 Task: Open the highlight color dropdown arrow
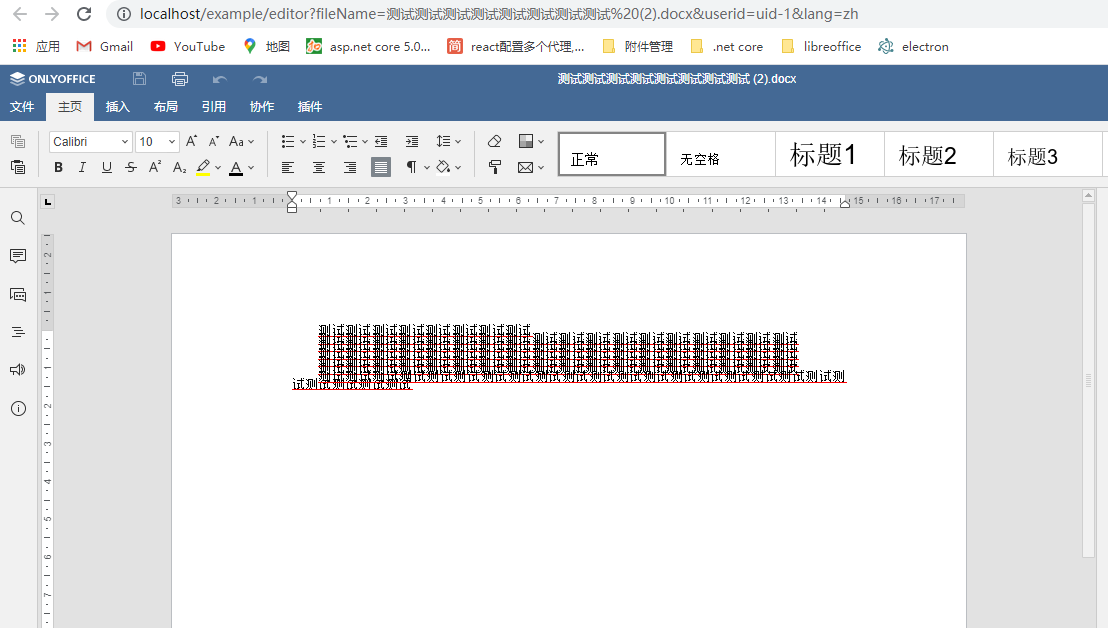tap(218, 168)
